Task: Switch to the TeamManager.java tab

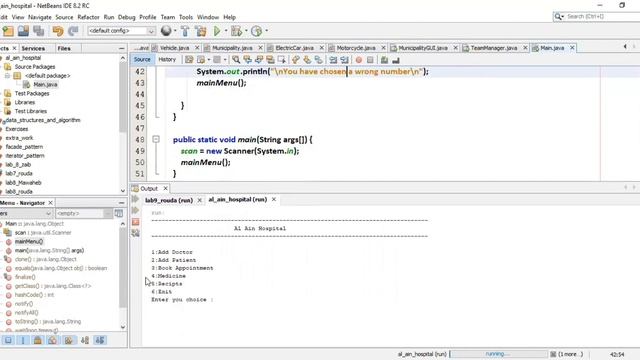Action: click(493, 48)
